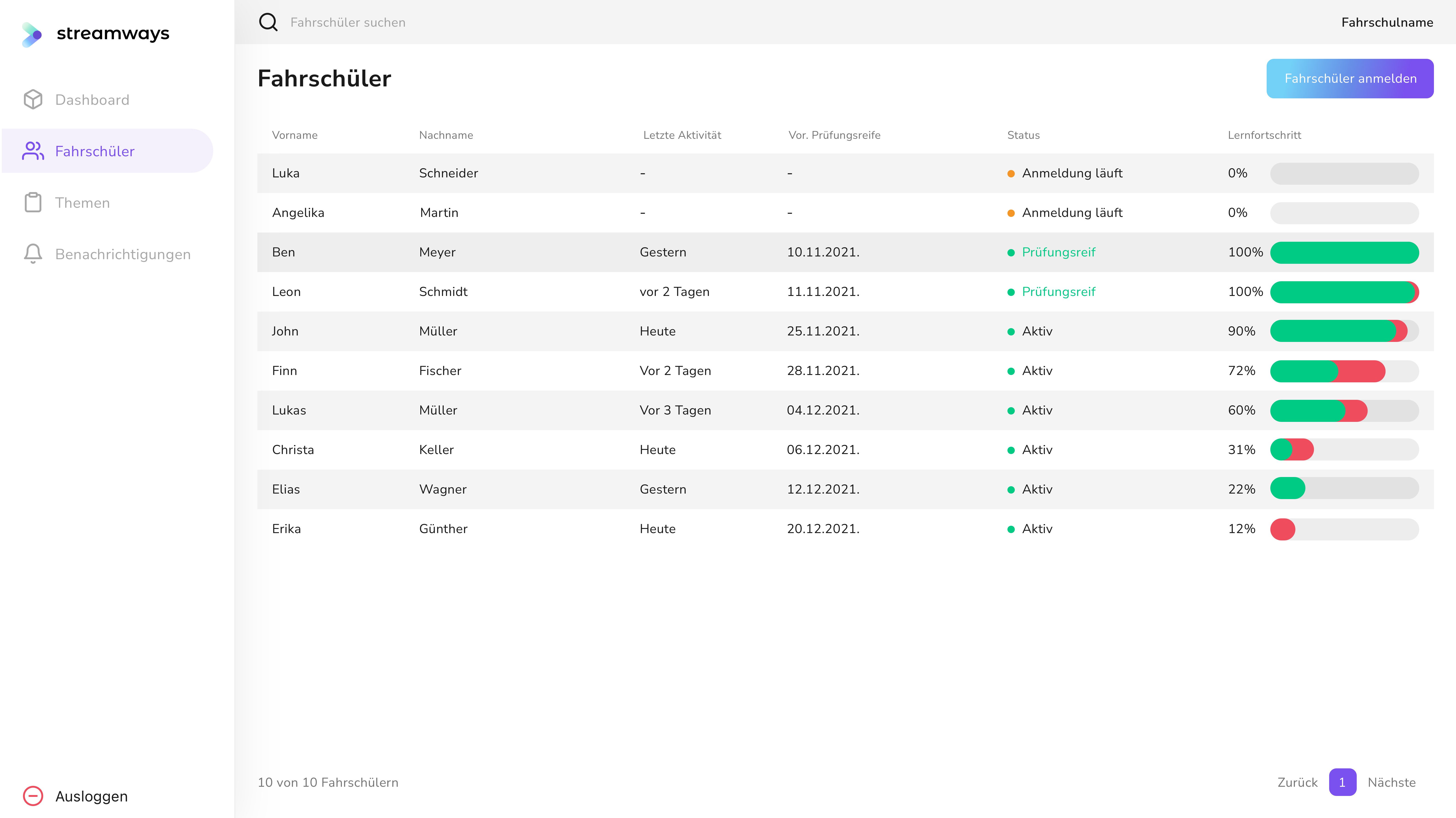The image size is (1456, 818).
Task: Click orange status dot for Luka Schneider
Action: [1011, 173]
